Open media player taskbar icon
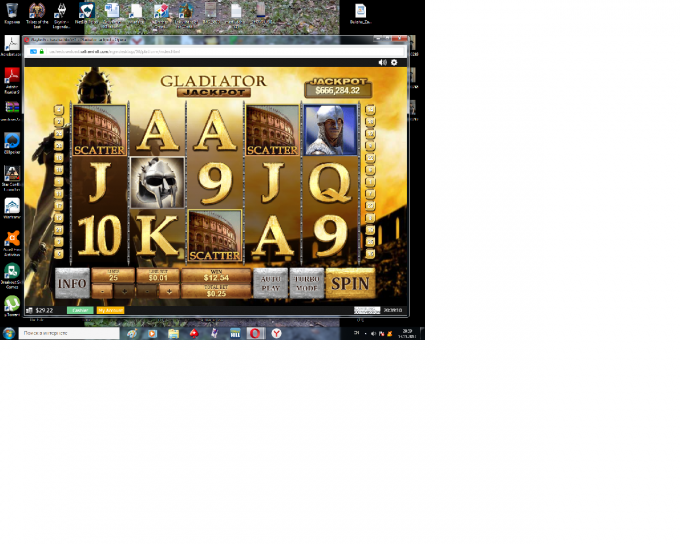 [x=152, y=333]
